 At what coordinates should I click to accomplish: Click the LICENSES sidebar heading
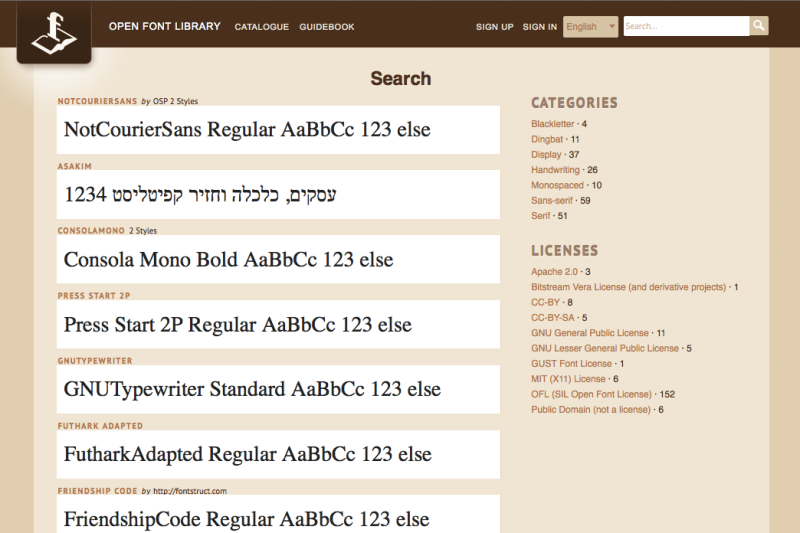[x=564, y=250]
